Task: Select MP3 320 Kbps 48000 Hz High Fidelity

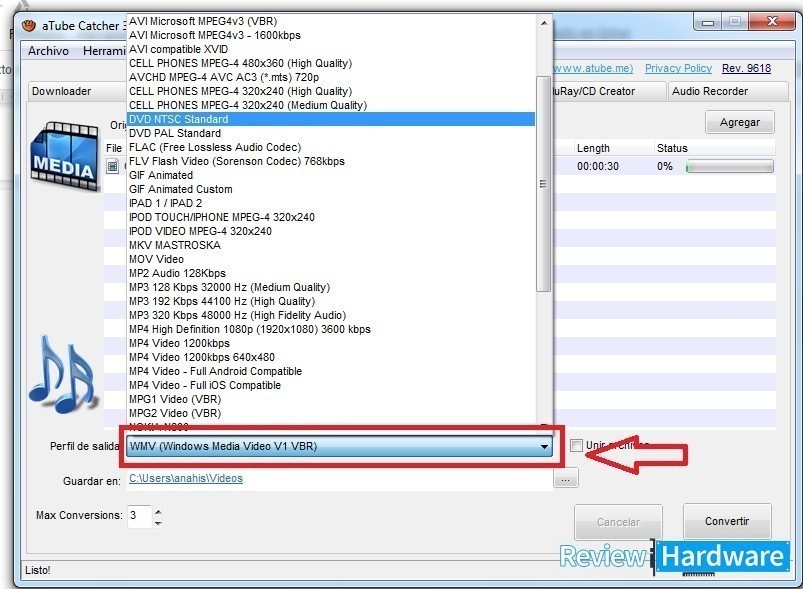Action: (331, 315)
